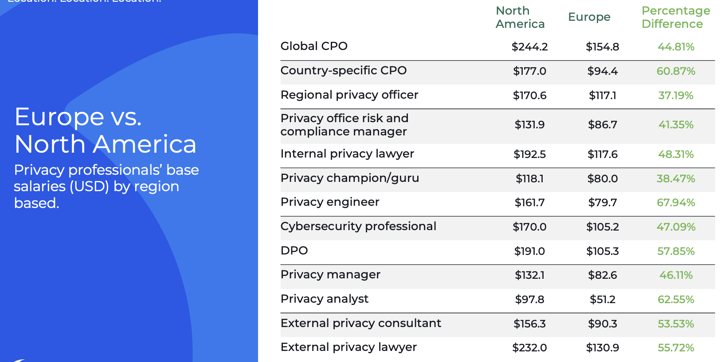Click the Europe column header
This screenshot has width=728, height=362.
coord(589,17)
